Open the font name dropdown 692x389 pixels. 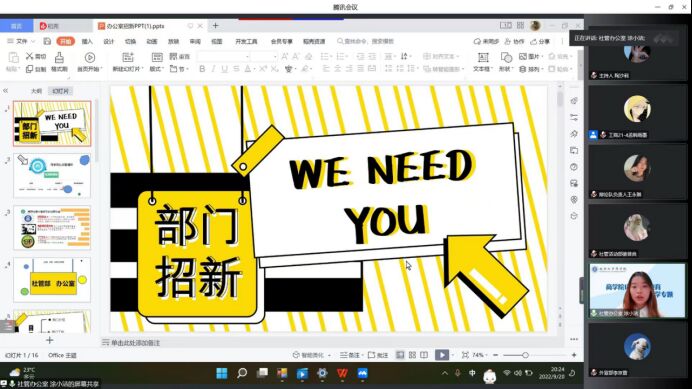223,57
